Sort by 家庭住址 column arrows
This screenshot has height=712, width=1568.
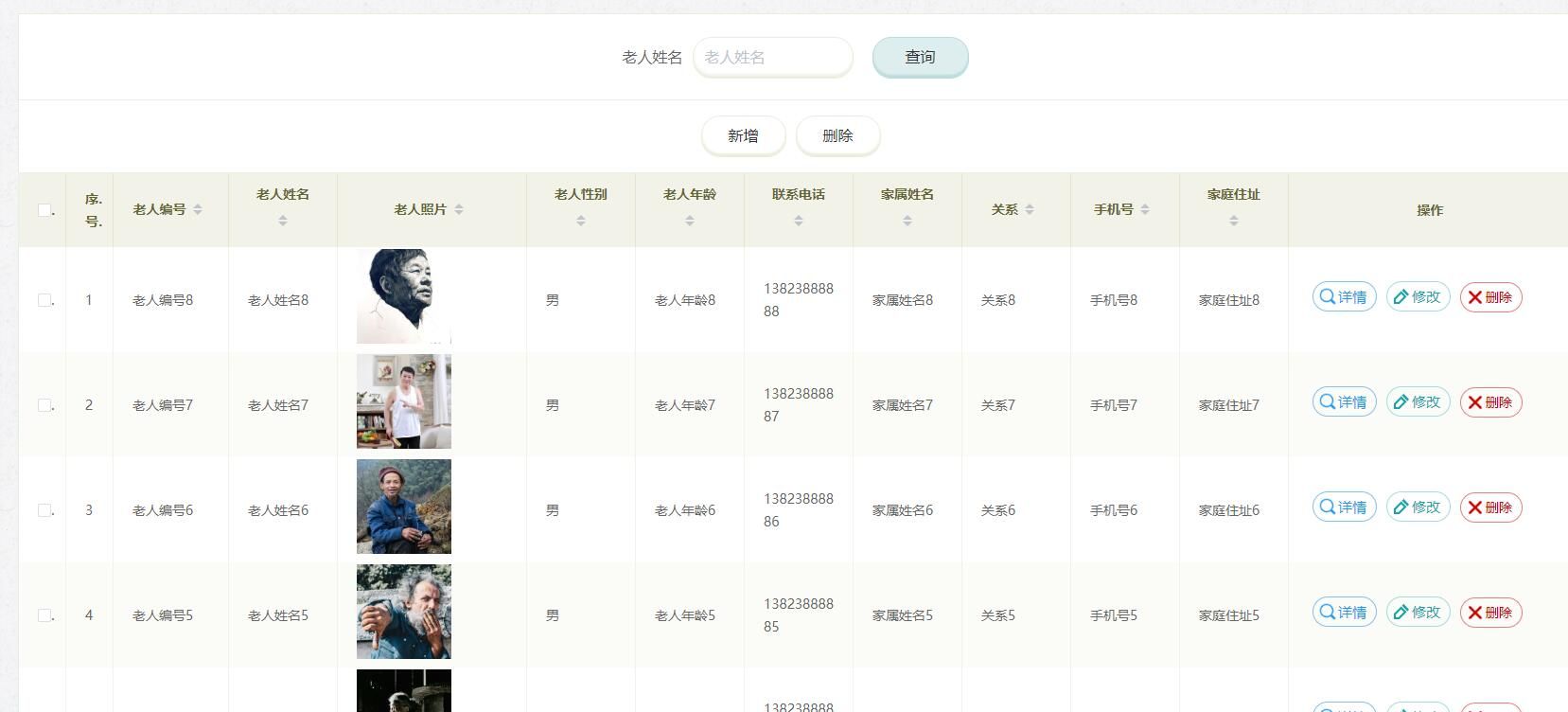point(1234,221)
